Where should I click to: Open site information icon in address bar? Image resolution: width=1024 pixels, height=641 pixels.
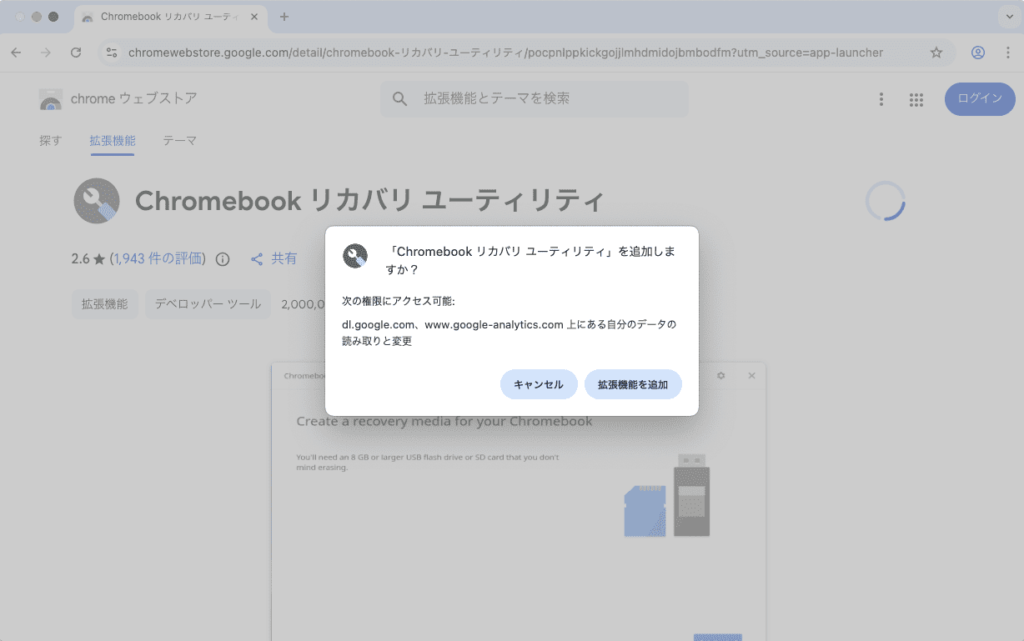tap(112, 53)
